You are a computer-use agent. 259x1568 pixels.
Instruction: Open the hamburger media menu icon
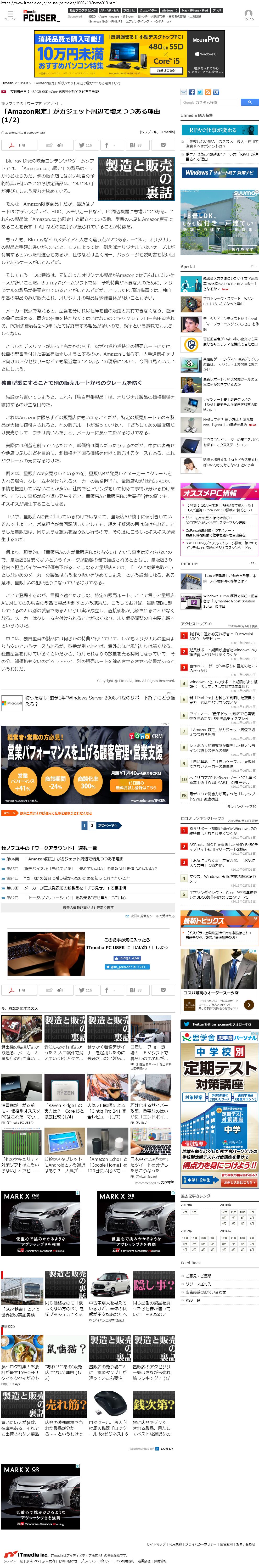(10, 15)
